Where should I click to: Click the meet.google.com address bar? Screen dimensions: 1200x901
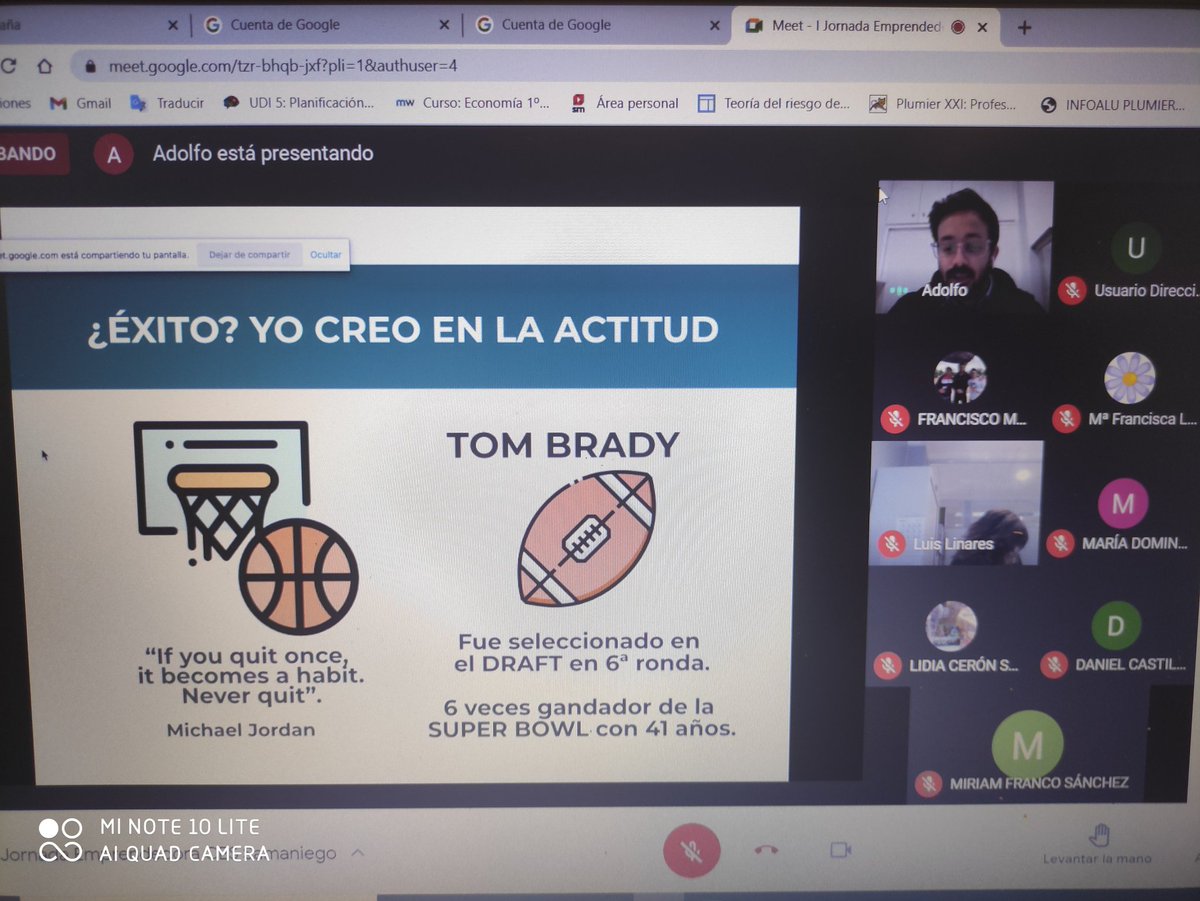(630, 66)
